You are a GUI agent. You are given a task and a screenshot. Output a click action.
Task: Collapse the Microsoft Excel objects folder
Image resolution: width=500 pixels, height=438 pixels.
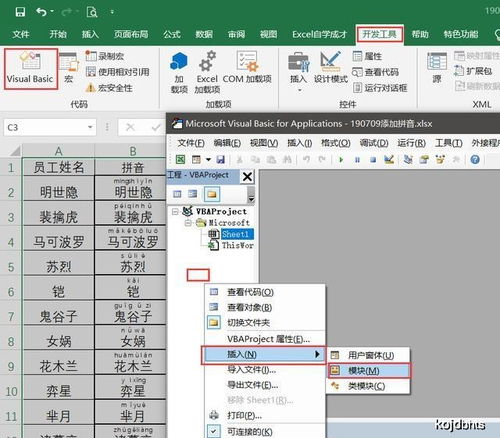188,223
